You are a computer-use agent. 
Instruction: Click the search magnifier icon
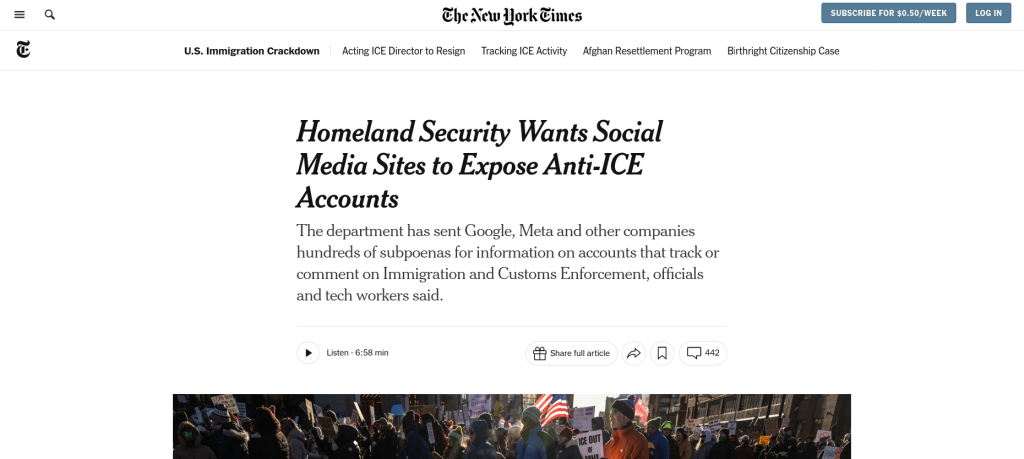click(x=50, y=15)
